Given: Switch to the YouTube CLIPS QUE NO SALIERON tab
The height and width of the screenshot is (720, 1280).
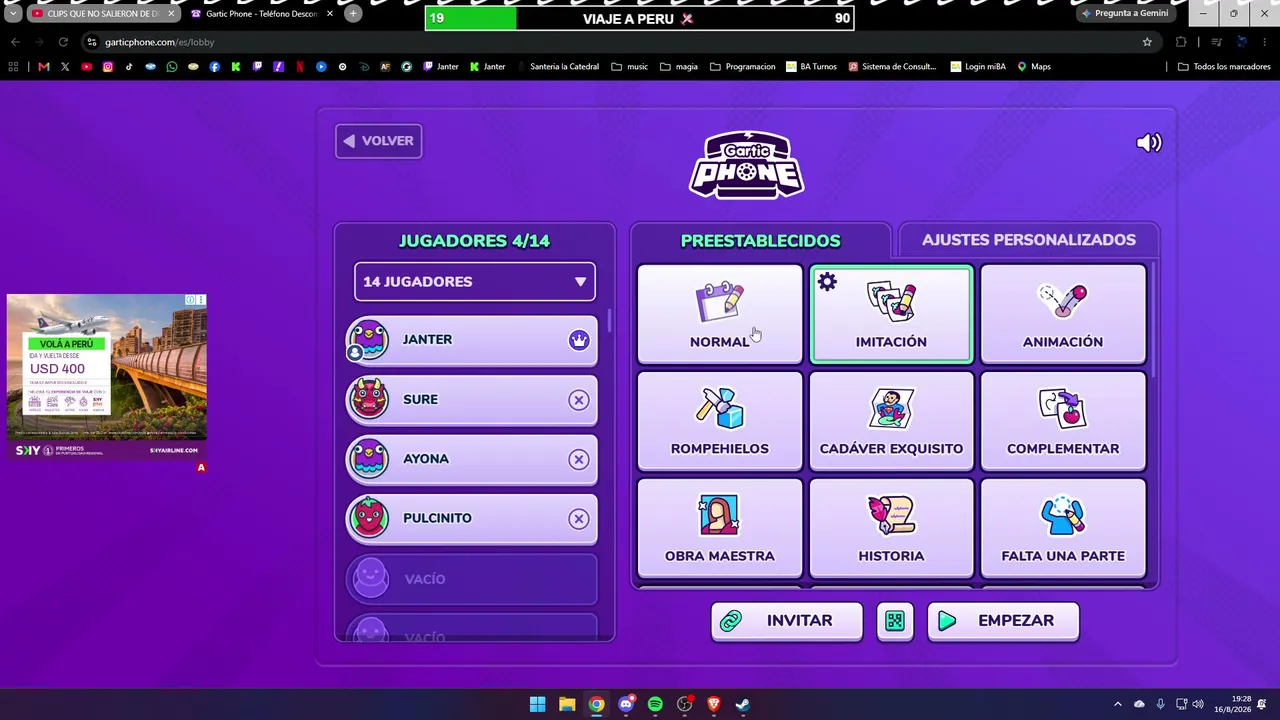Looking at the screenshot, I should [103, 14].
